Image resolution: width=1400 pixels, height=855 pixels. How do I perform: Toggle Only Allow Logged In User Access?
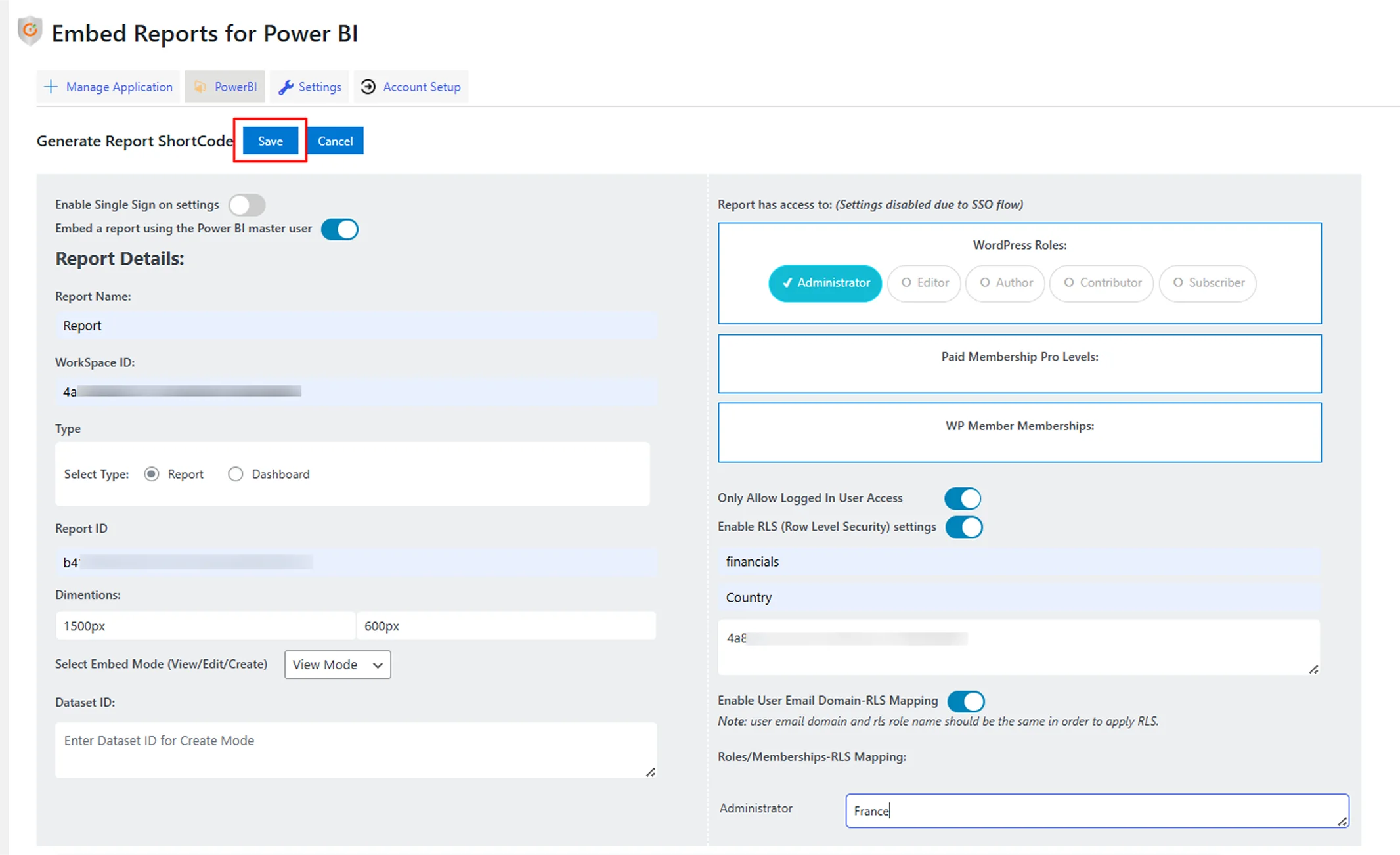tap(963, 498)
